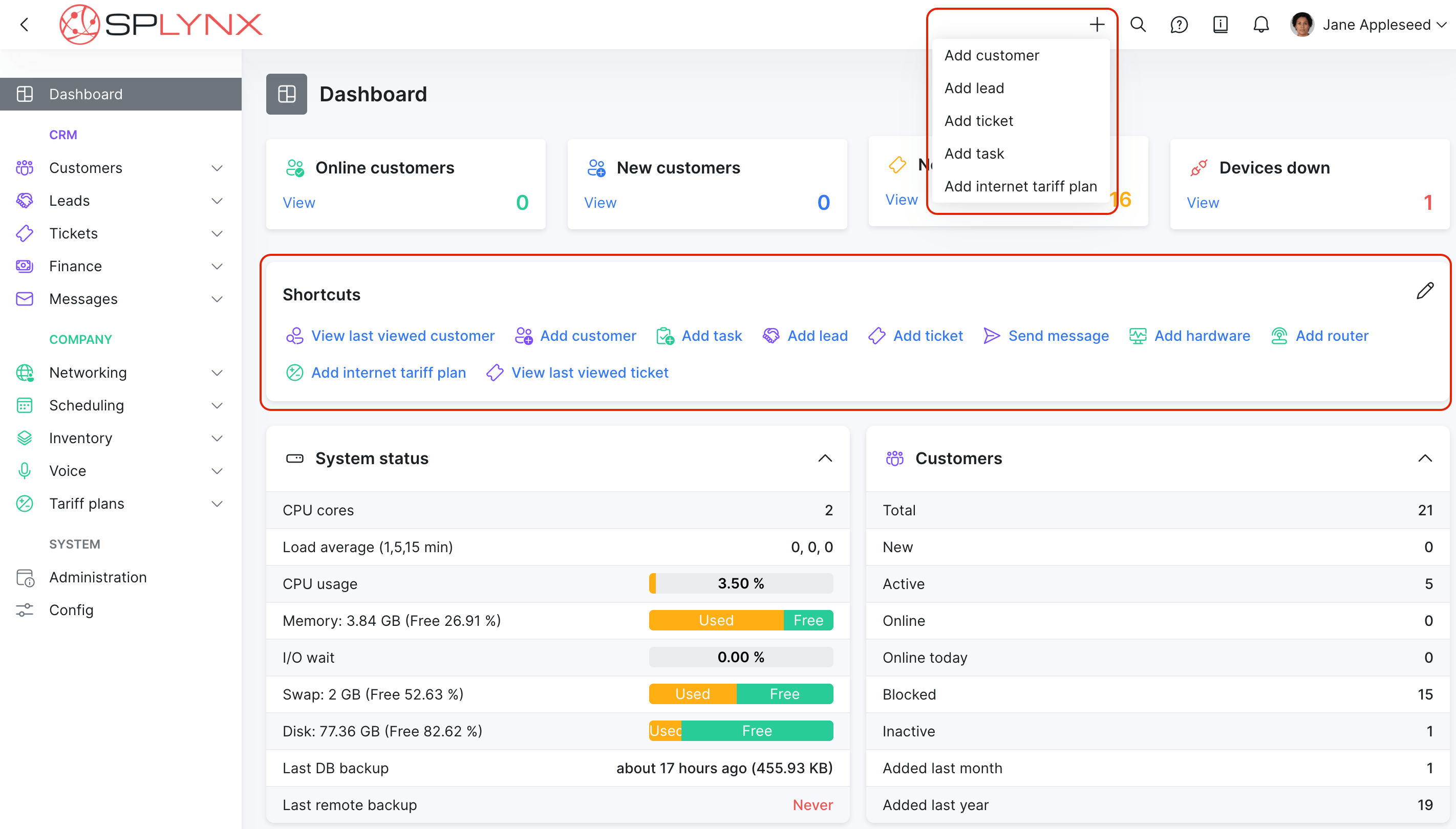Choose Add internet tariff plan menu entry

[1020, 186]
